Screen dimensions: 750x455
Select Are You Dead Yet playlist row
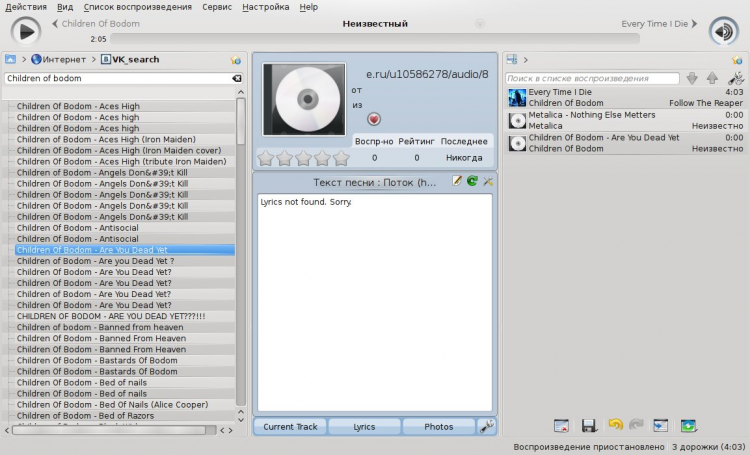pyautogui.click(x=626, y=143)
